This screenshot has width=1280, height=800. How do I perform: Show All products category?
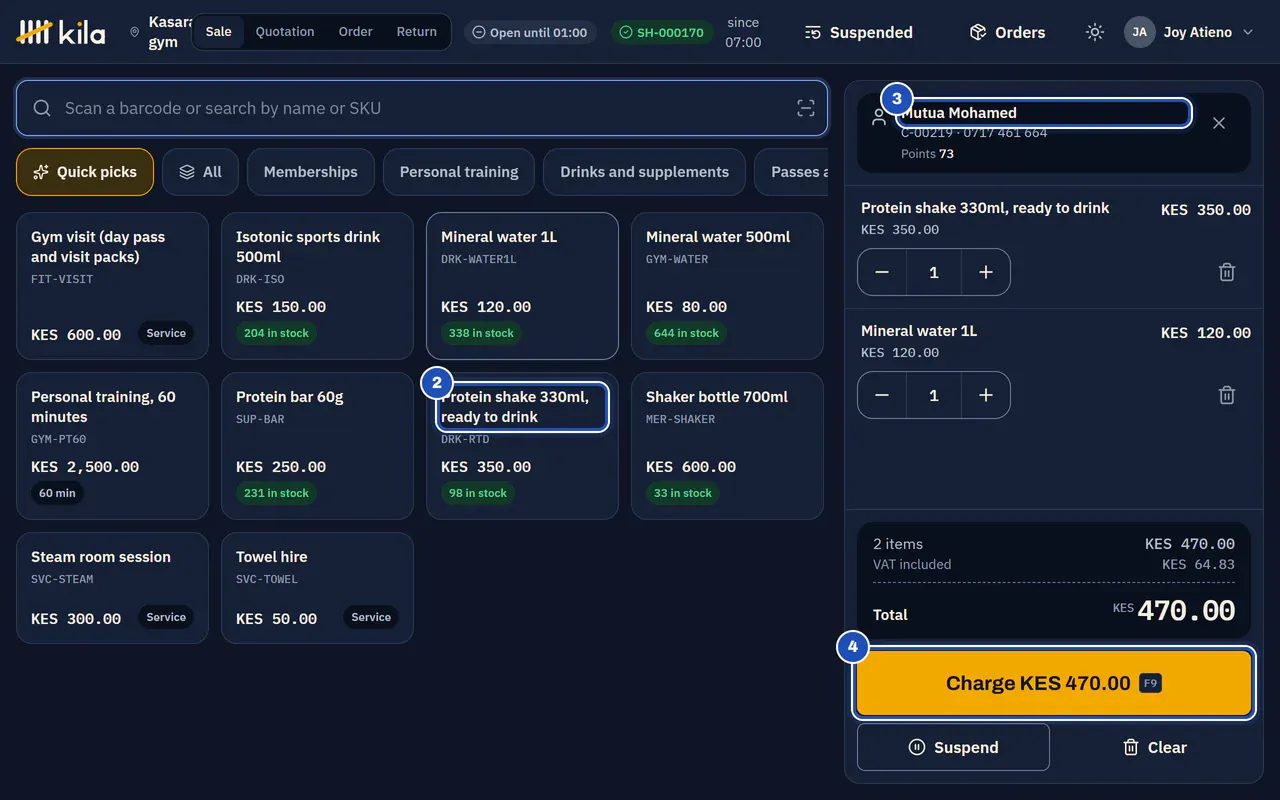click(x=200, y=172)
